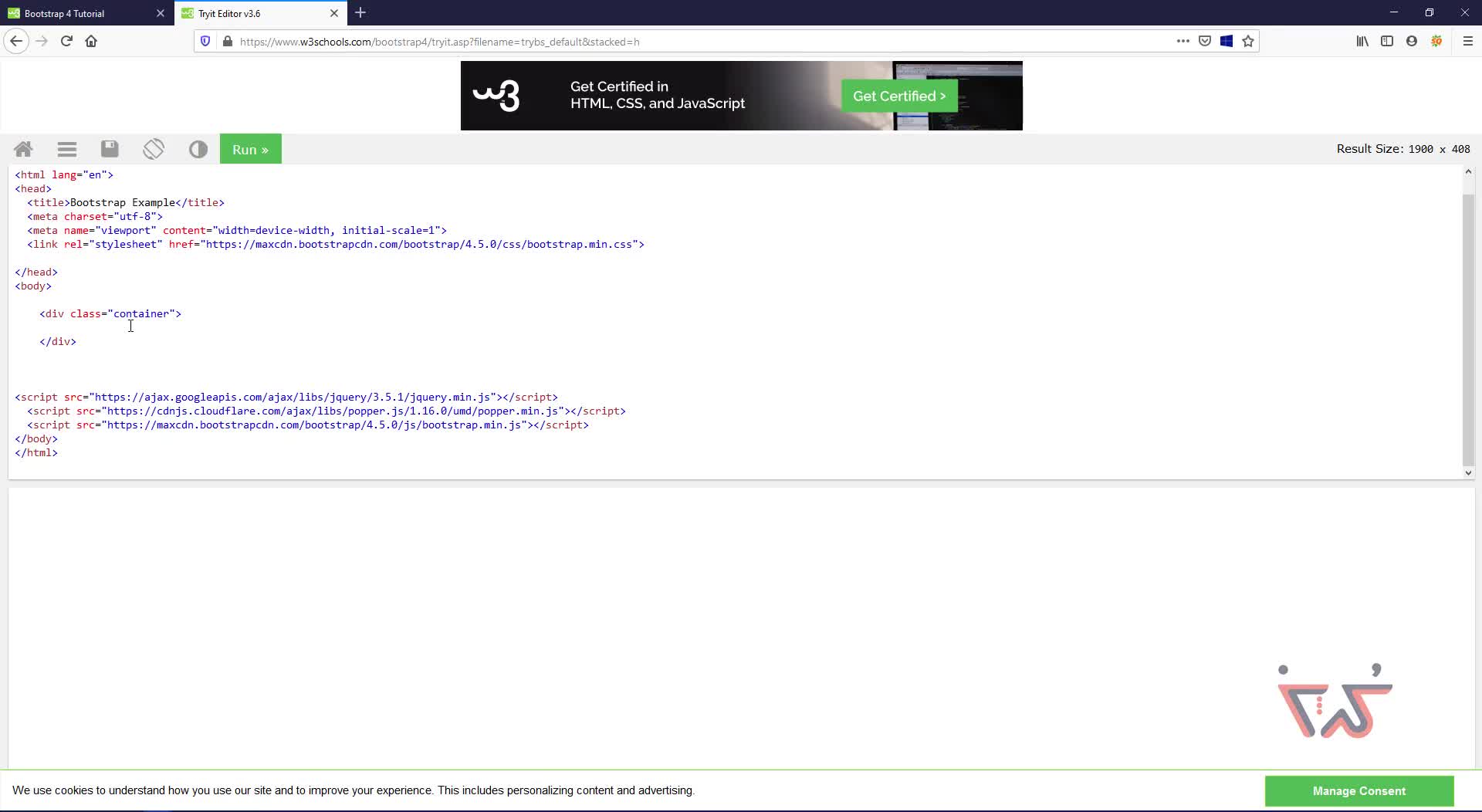This screenshot has width=1482, height=812.
Task: Go forward to the next page
Action: [42, 42]
